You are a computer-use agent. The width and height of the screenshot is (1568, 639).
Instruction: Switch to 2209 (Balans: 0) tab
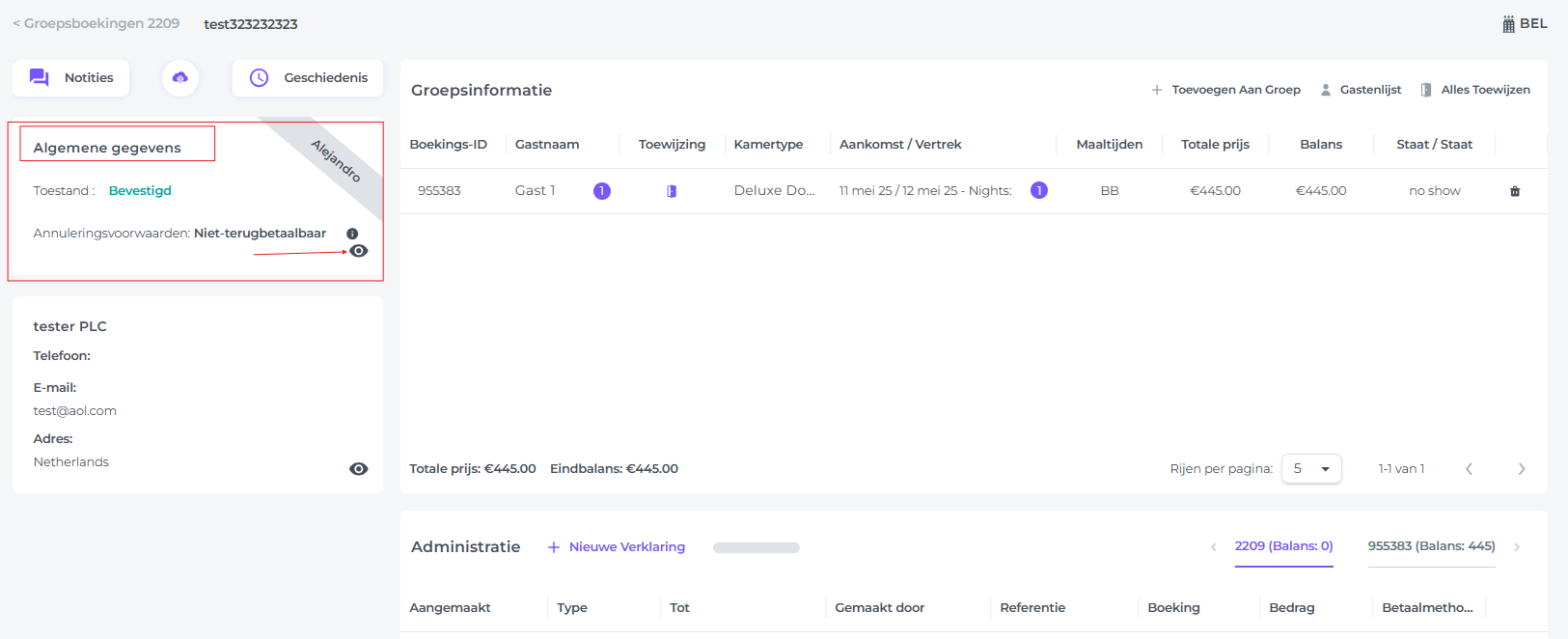1284,546
